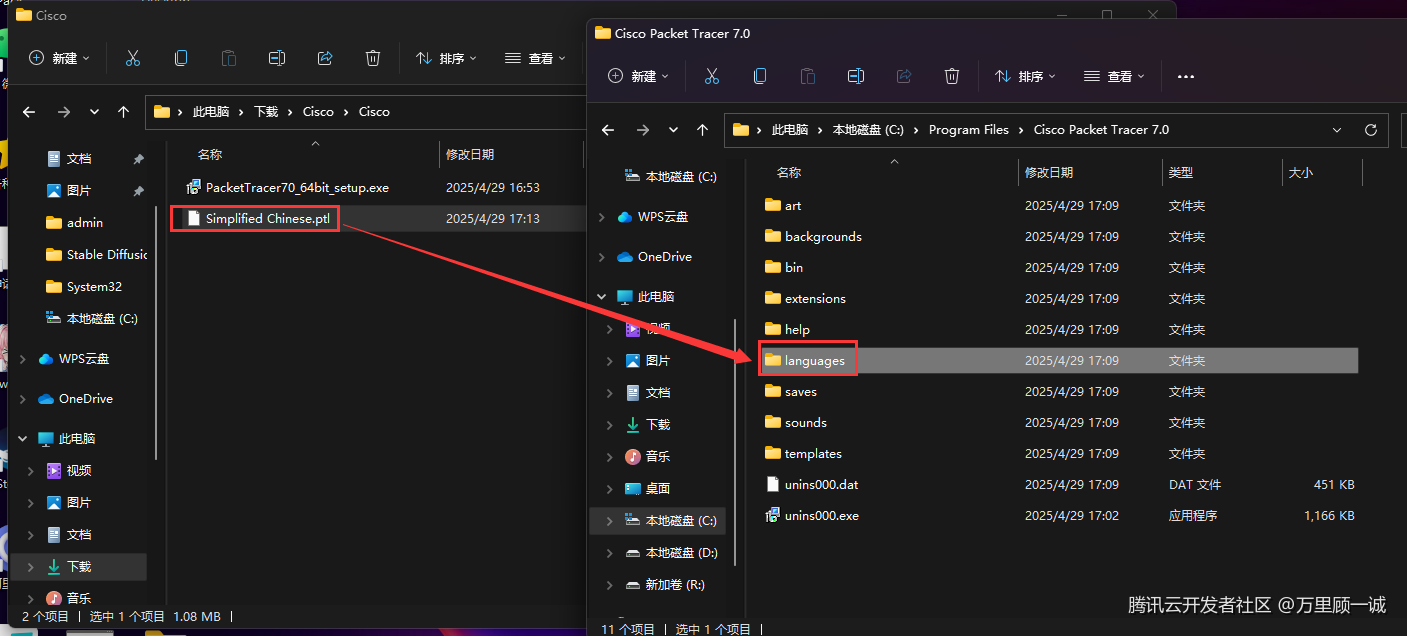Open Sort (排序) menu in Packet Tracer window
This screenshot has height=636, width=1407.
tap(1025, 76)
